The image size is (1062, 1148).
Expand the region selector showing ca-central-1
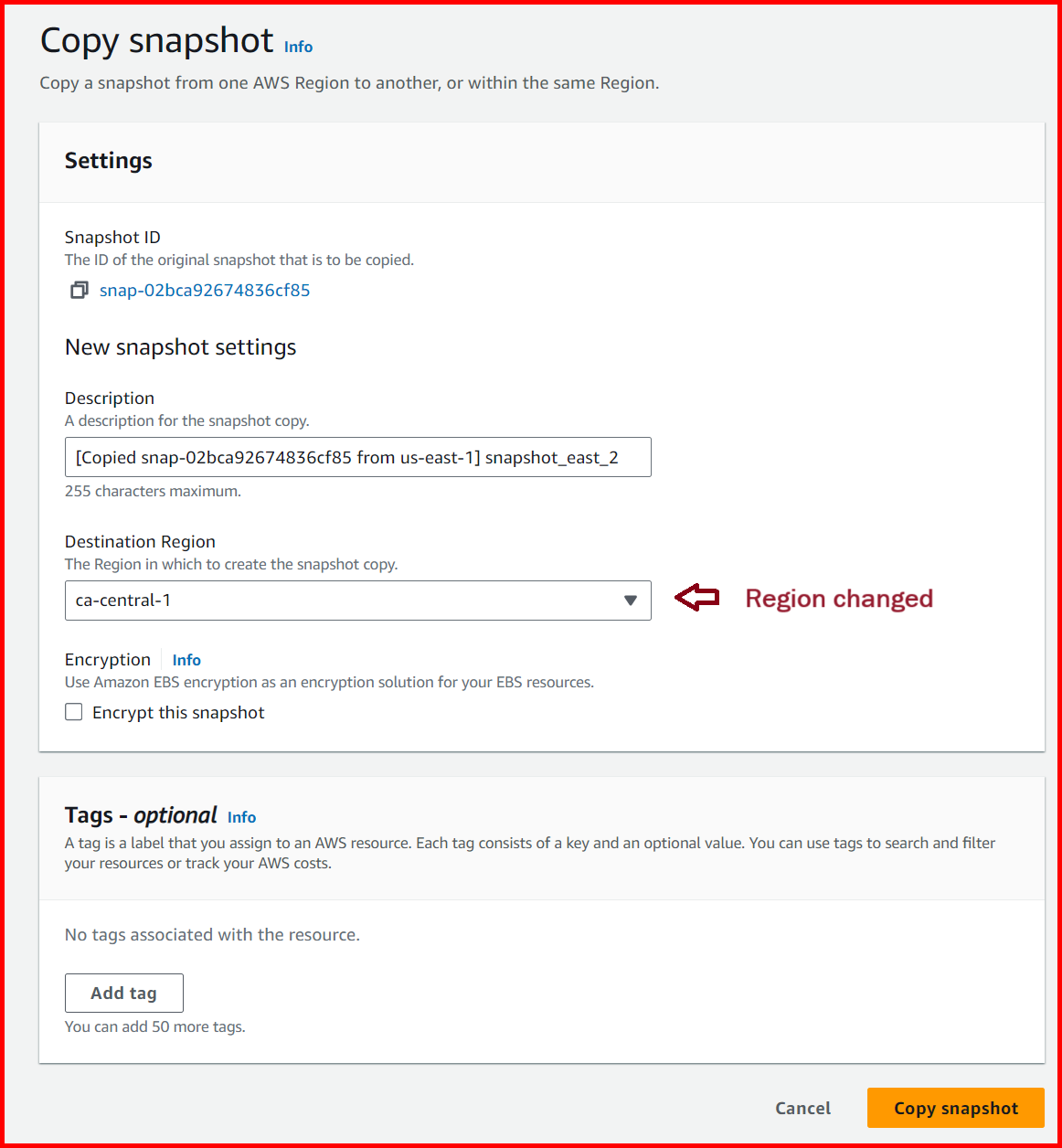click(x=357, y=601)
